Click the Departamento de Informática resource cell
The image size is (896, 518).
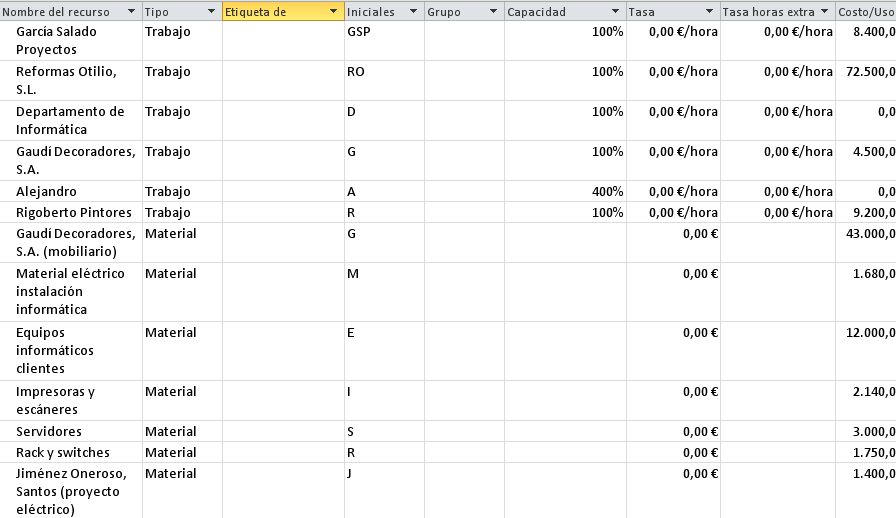click(x=70, y=120)
